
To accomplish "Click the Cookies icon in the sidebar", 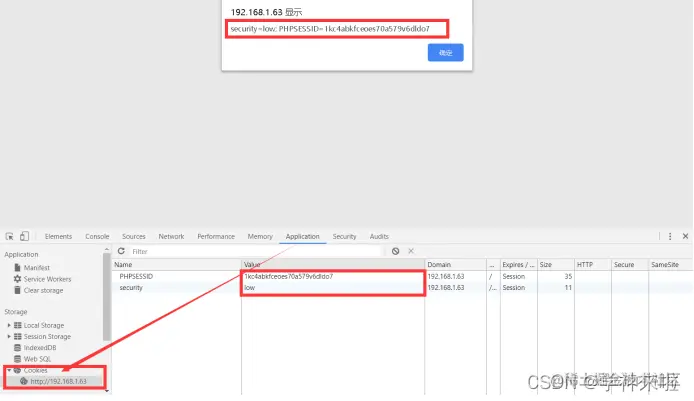I will tap(17, 370).
